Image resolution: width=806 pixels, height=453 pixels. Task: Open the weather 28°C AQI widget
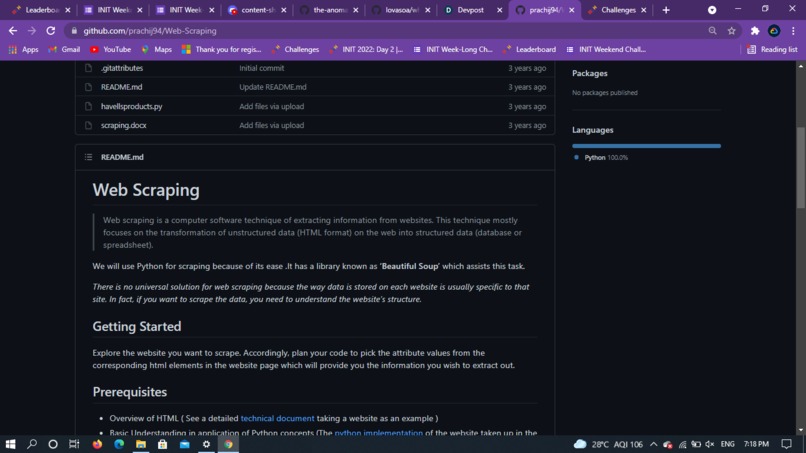coord(608,444)
